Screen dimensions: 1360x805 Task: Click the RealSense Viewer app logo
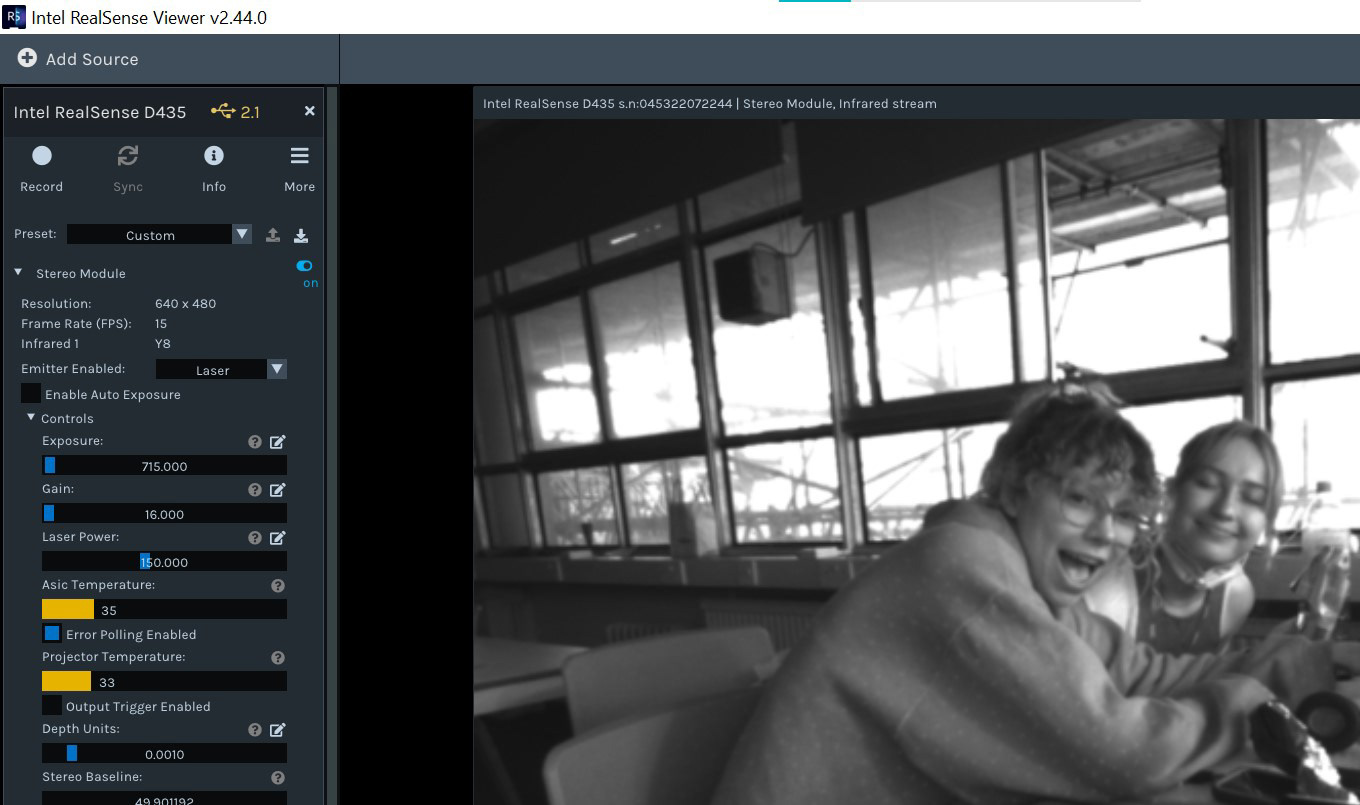point(14,16)
